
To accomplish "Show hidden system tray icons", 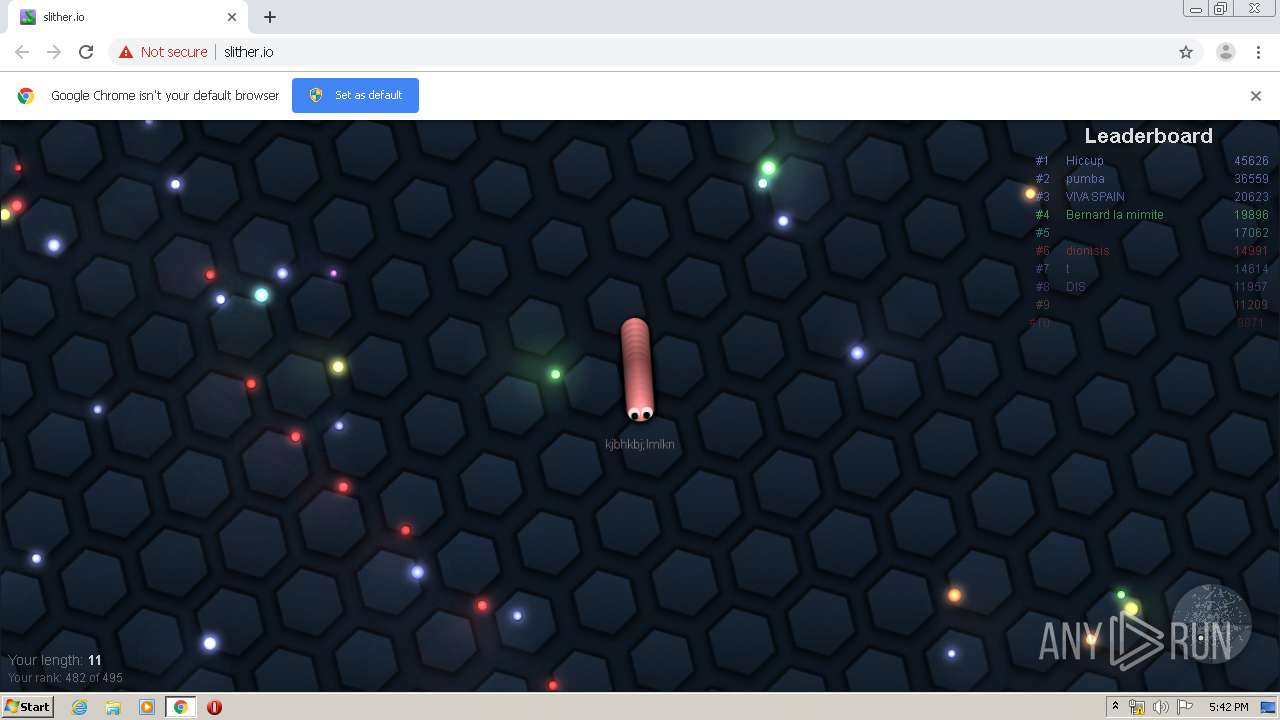I will tap(1115, 707).
